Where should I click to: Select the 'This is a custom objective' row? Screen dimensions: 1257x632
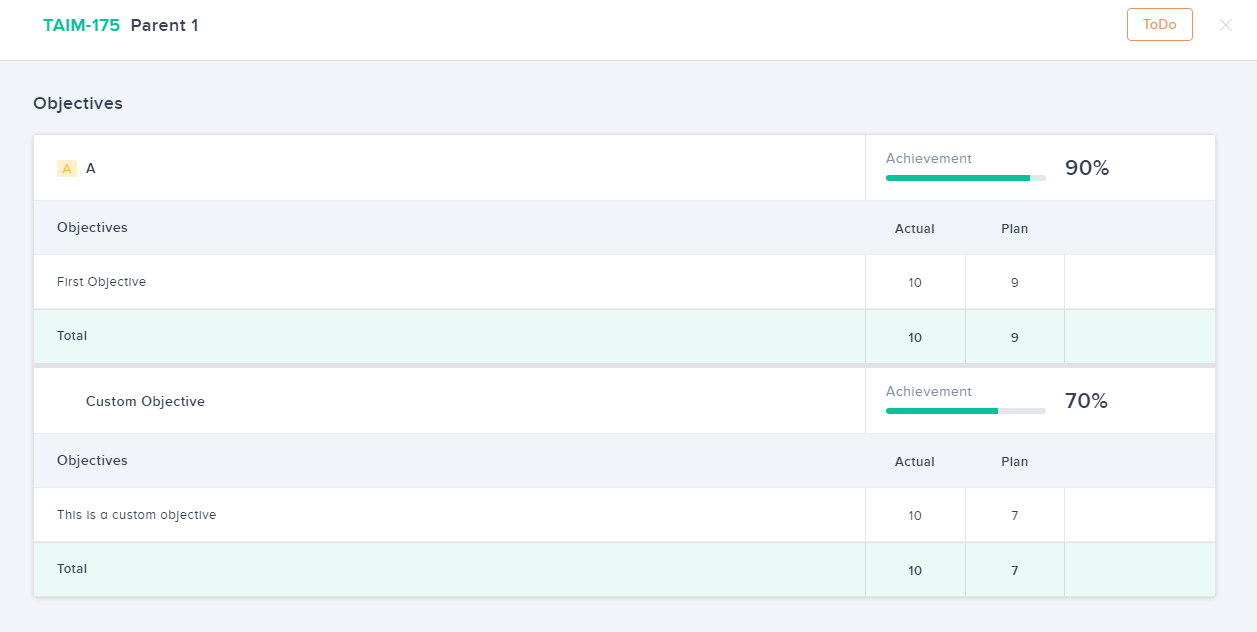pos(137,515)
